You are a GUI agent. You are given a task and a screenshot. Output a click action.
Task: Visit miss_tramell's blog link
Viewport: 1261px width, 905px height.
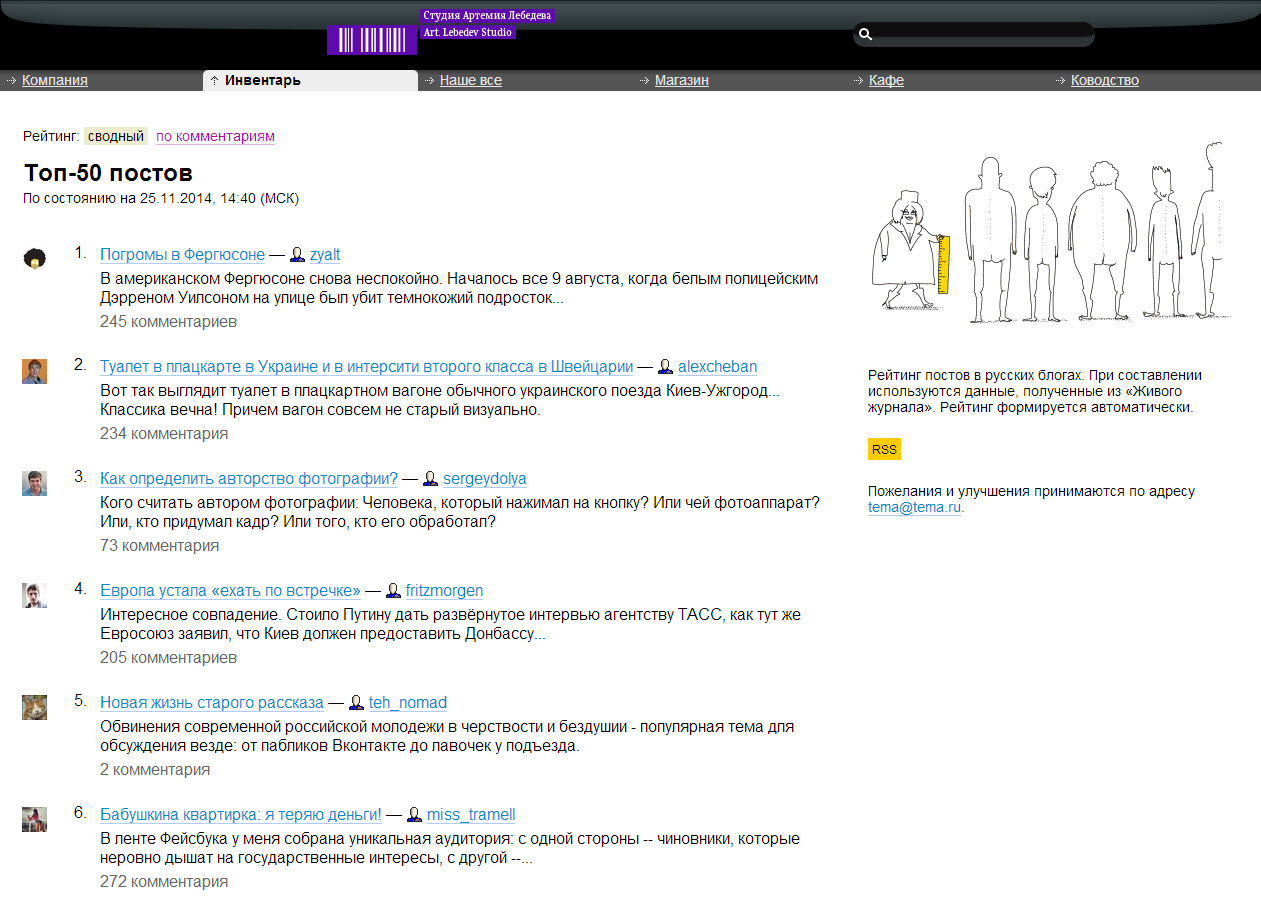(x=471, y=815)
